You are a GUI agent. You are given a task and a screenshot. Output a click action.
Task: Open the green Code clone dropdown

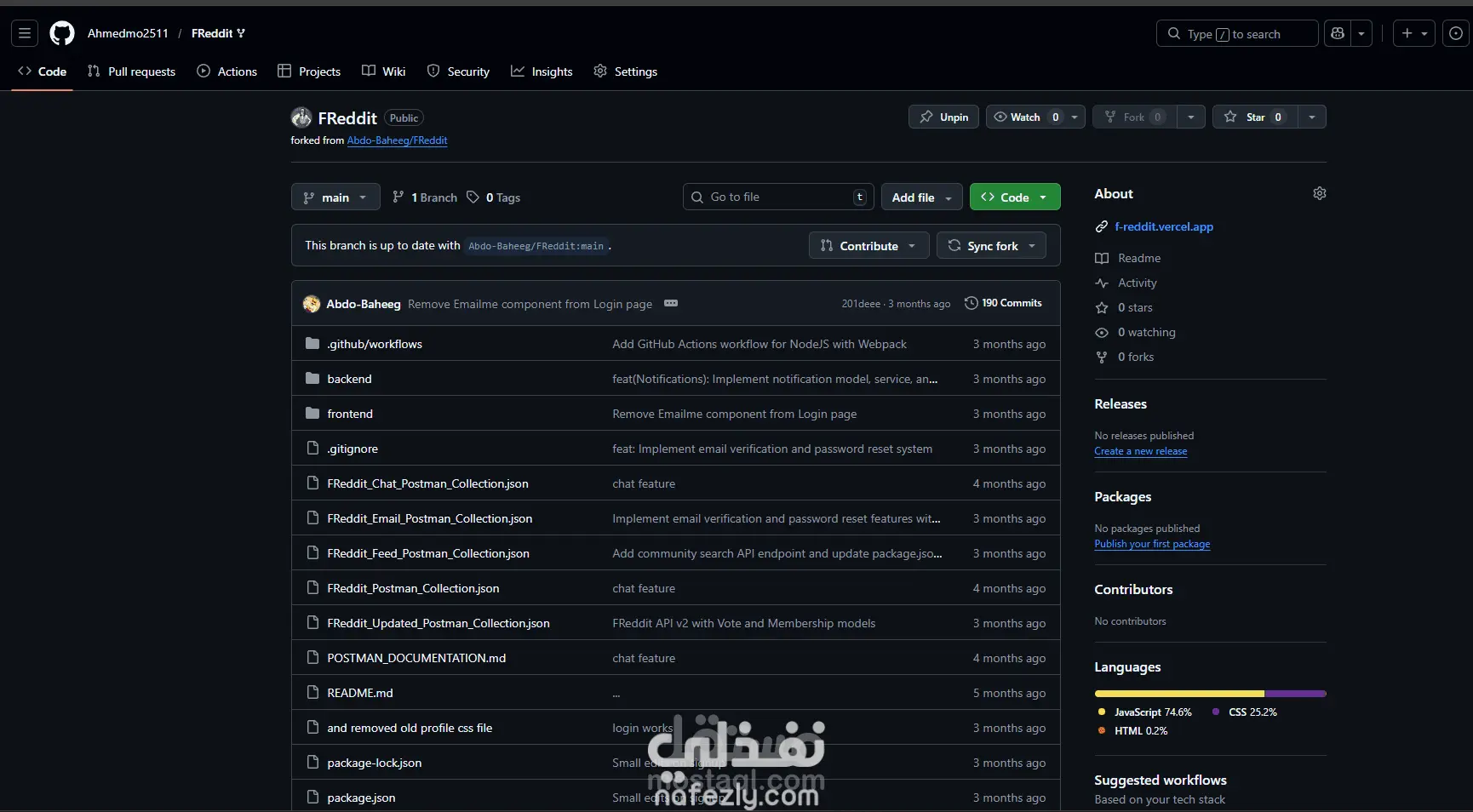(x=1015, y=197)
